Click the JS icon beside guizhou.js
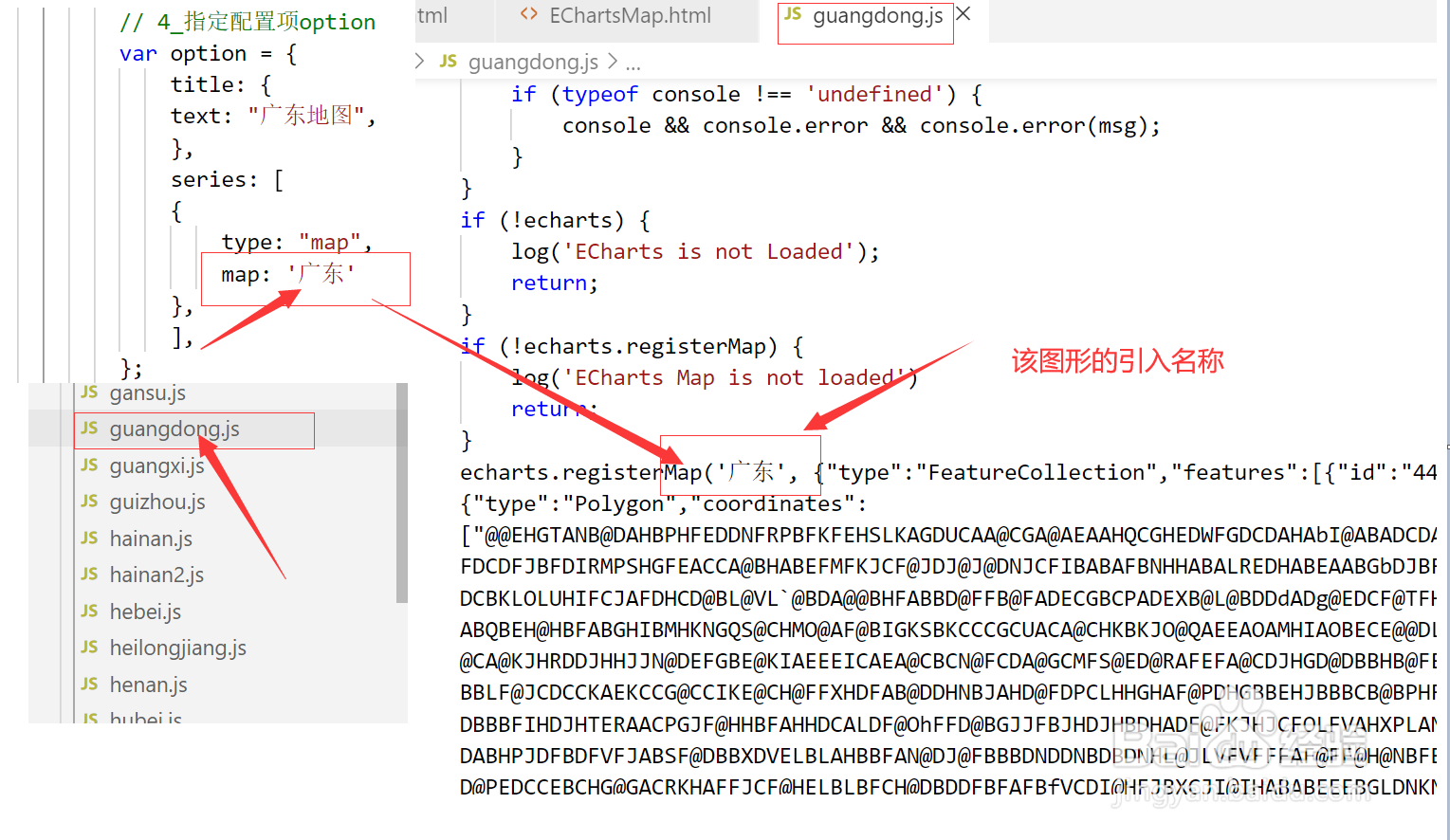The width and height of the screenshot is (1450, 840). coord(89,501)
